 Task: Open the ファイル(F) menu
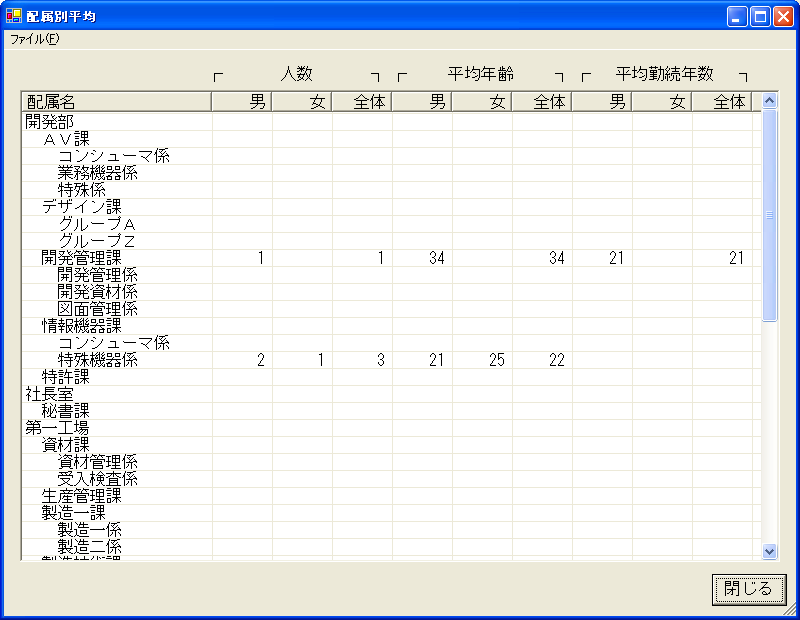[x=35, y=39]
